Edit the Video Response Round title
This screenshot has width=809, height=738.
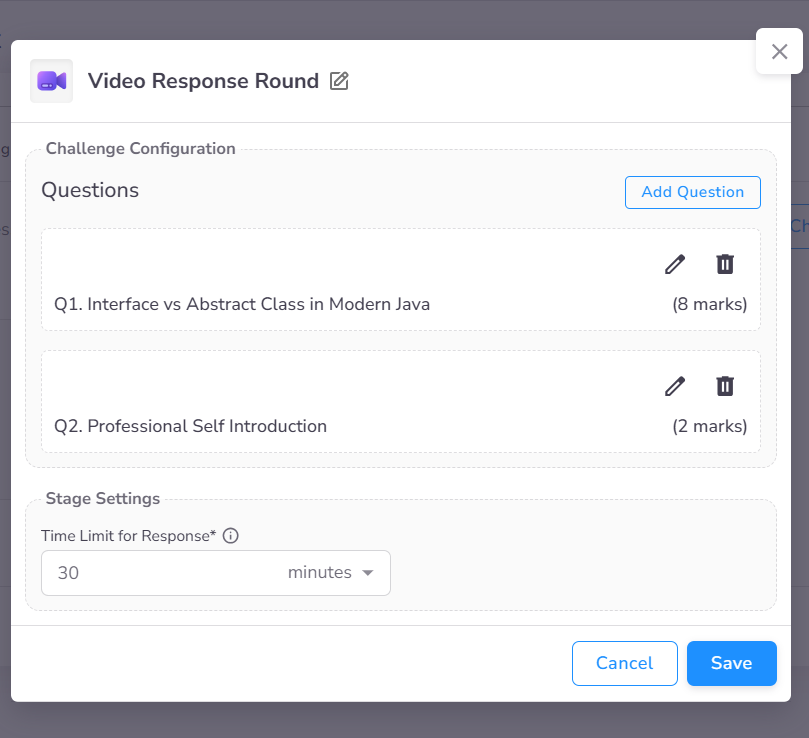(339, 81)
